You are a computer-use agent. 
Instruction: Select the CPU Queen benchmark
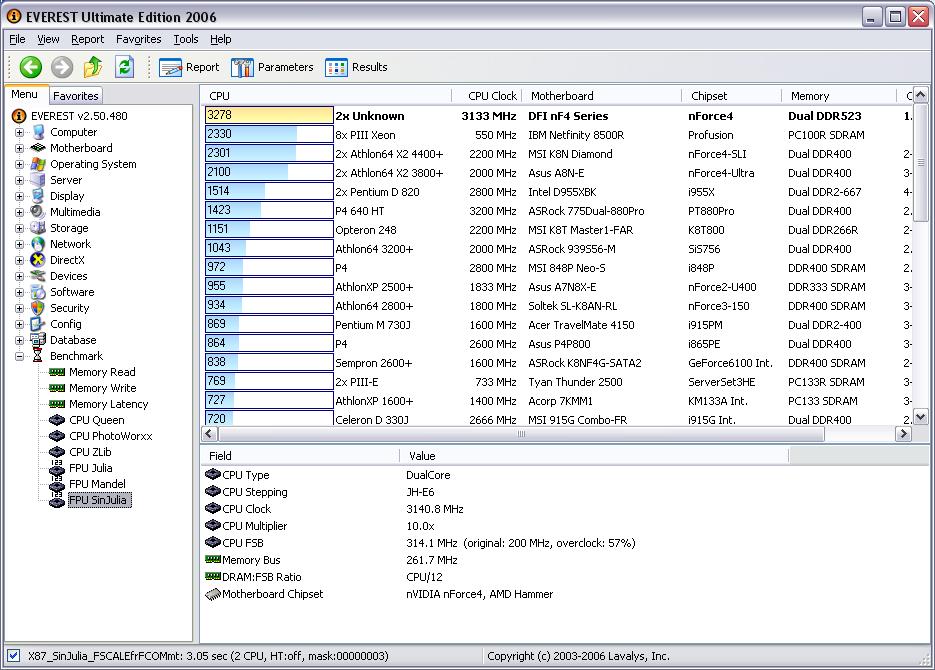97,420
